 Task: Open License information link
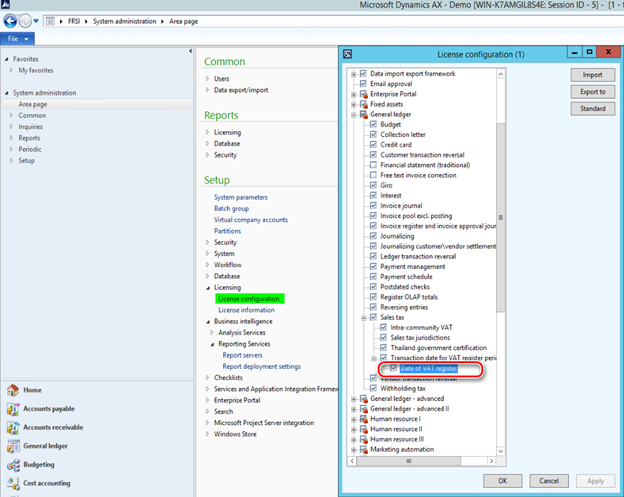coord(246,310)
